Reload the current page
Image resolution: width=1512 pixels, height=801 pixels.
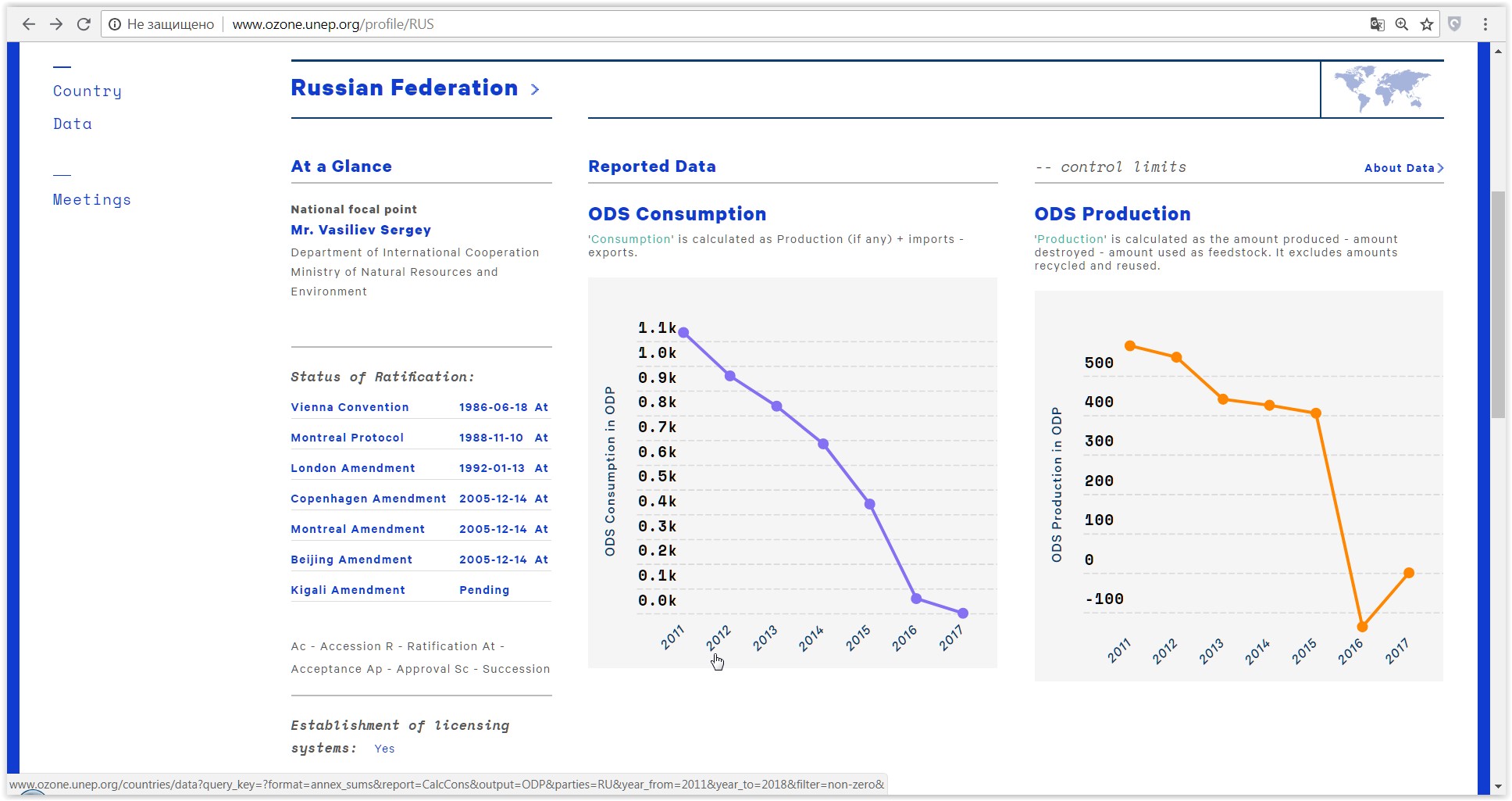tap(84, 24)
